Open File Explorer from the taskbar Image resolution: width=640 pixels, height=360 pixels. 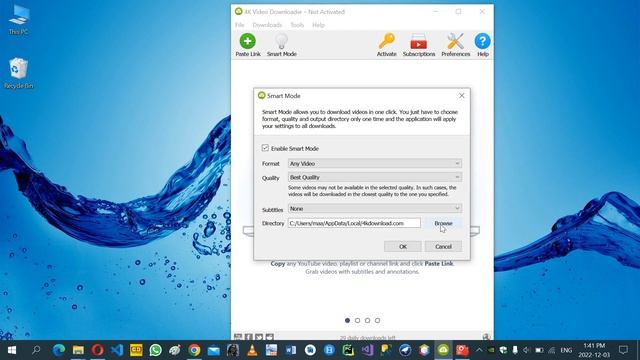pos(78,350)
